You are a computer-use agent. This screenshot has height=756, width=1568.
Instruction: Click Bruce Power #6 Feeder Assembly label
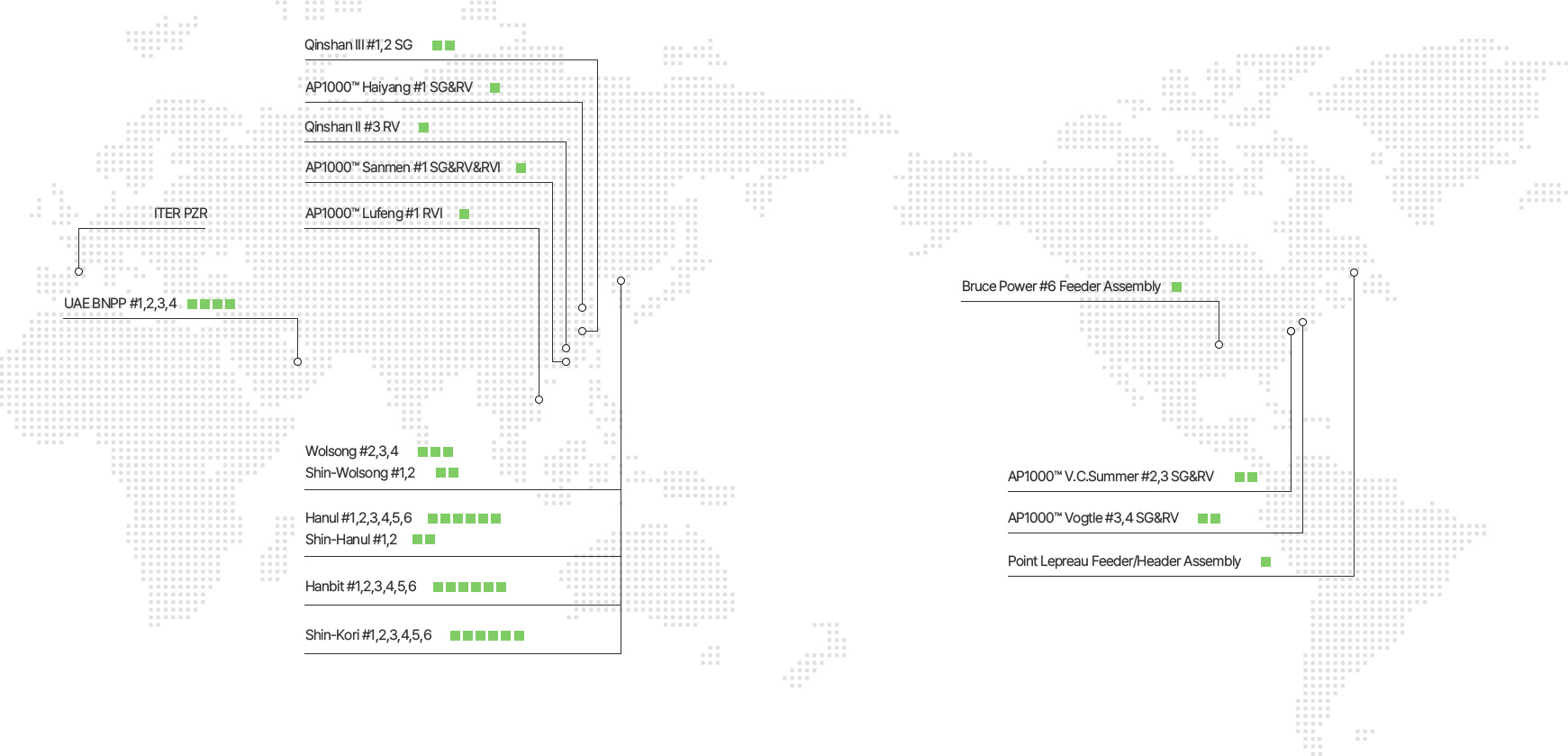click(1061, 287)
